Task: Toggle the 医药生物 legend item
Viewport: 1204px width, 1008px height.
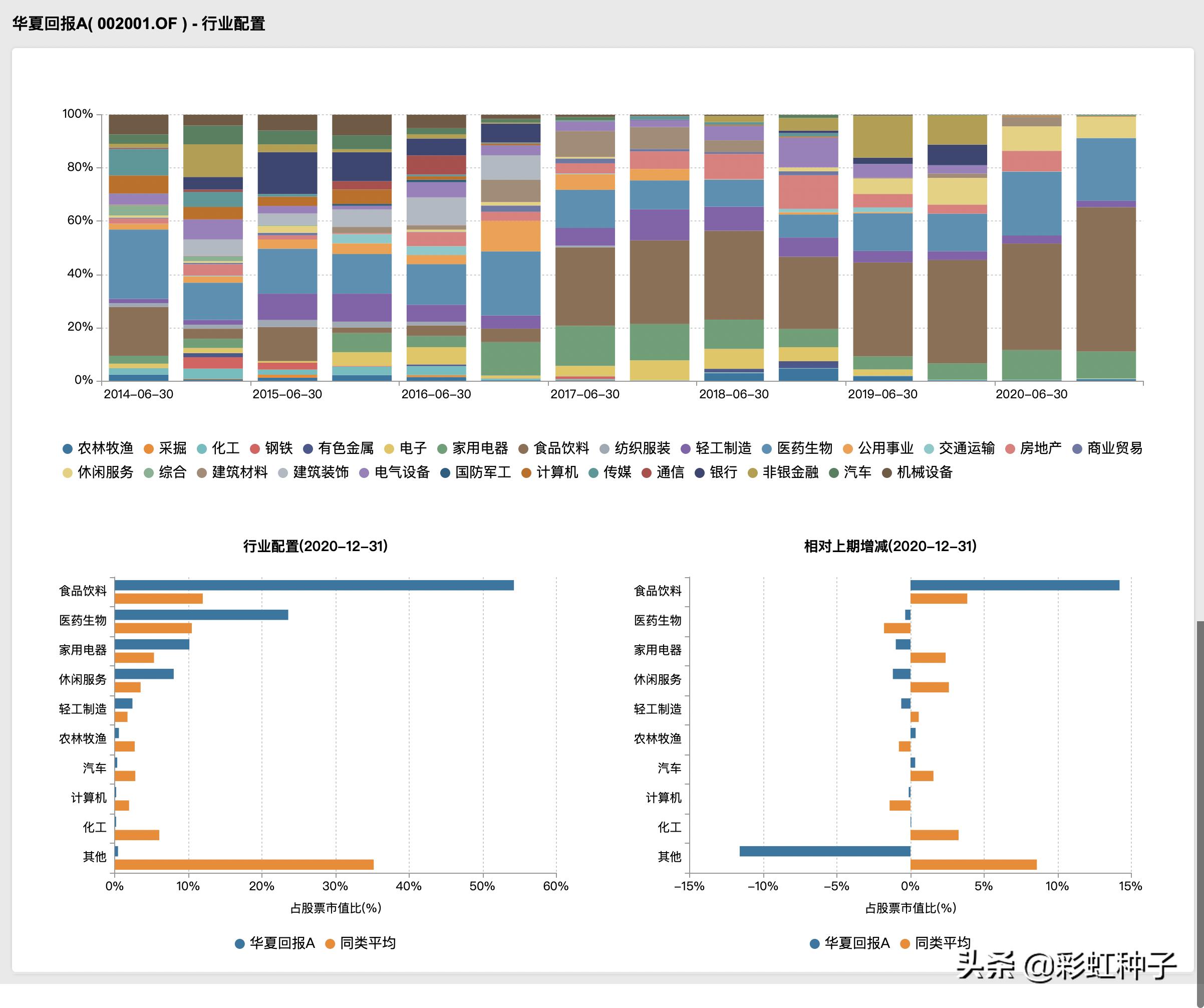Action: 804,448
